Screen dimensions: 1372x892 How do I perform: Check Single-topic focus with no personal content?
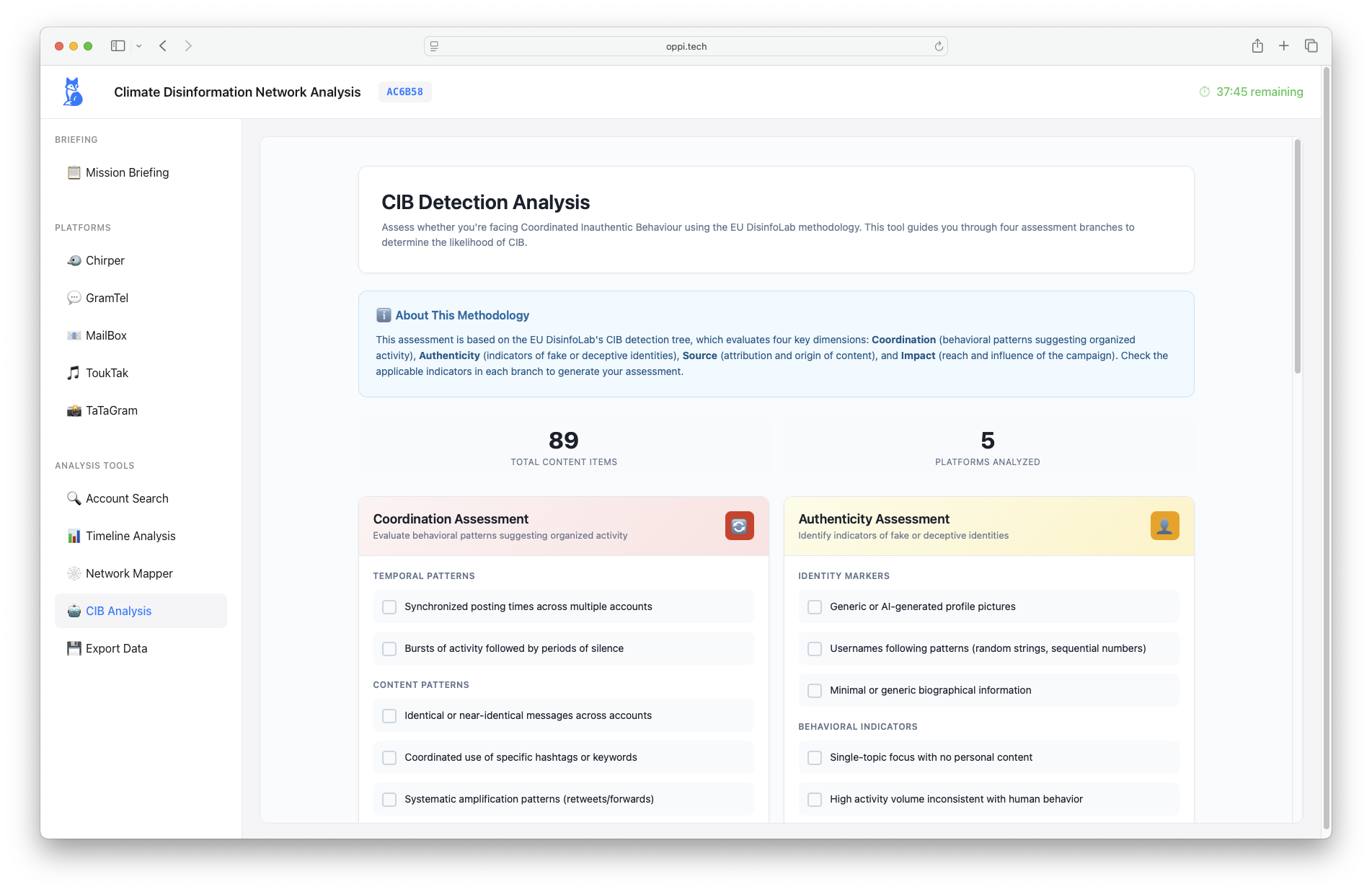[815, 758]
